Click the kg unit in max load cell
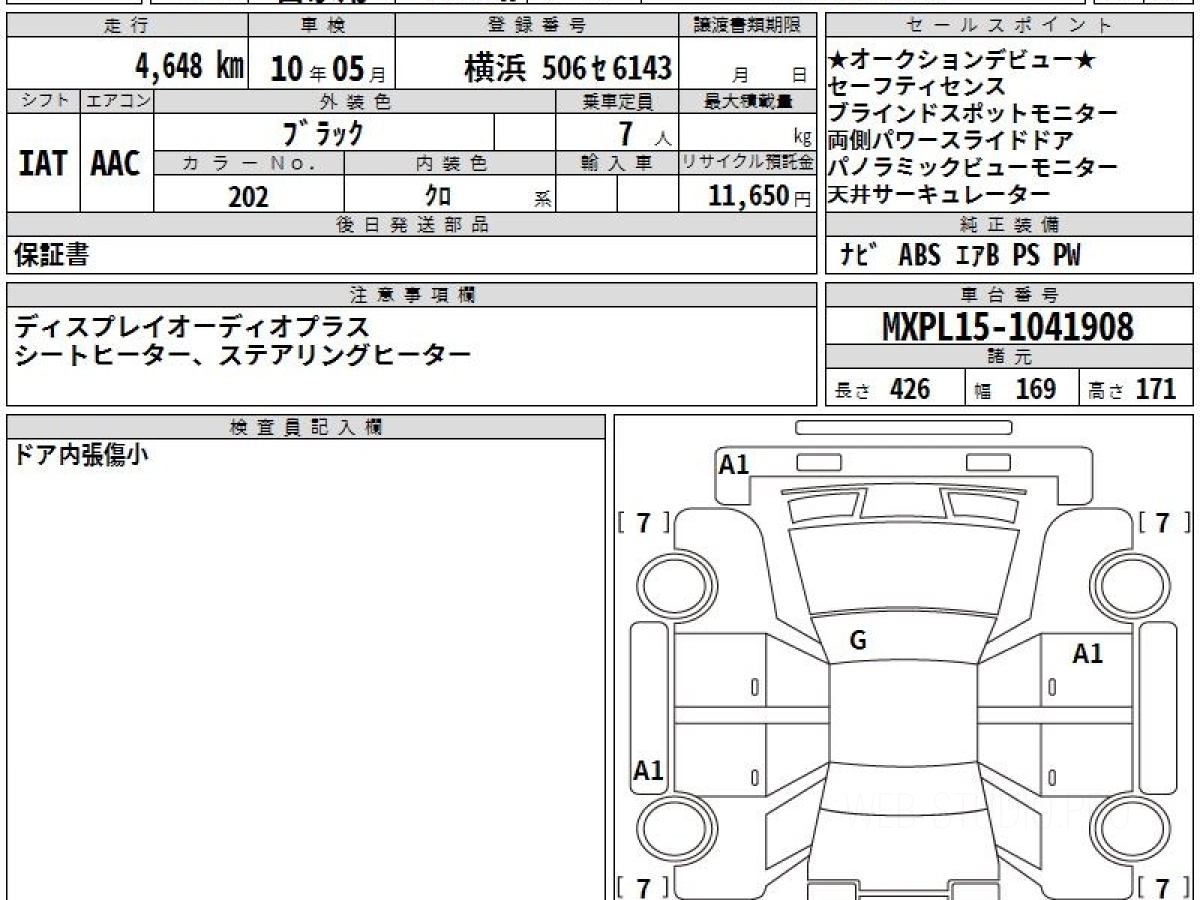The width and height of the screenshot is (1200, 900). (802, 139)
